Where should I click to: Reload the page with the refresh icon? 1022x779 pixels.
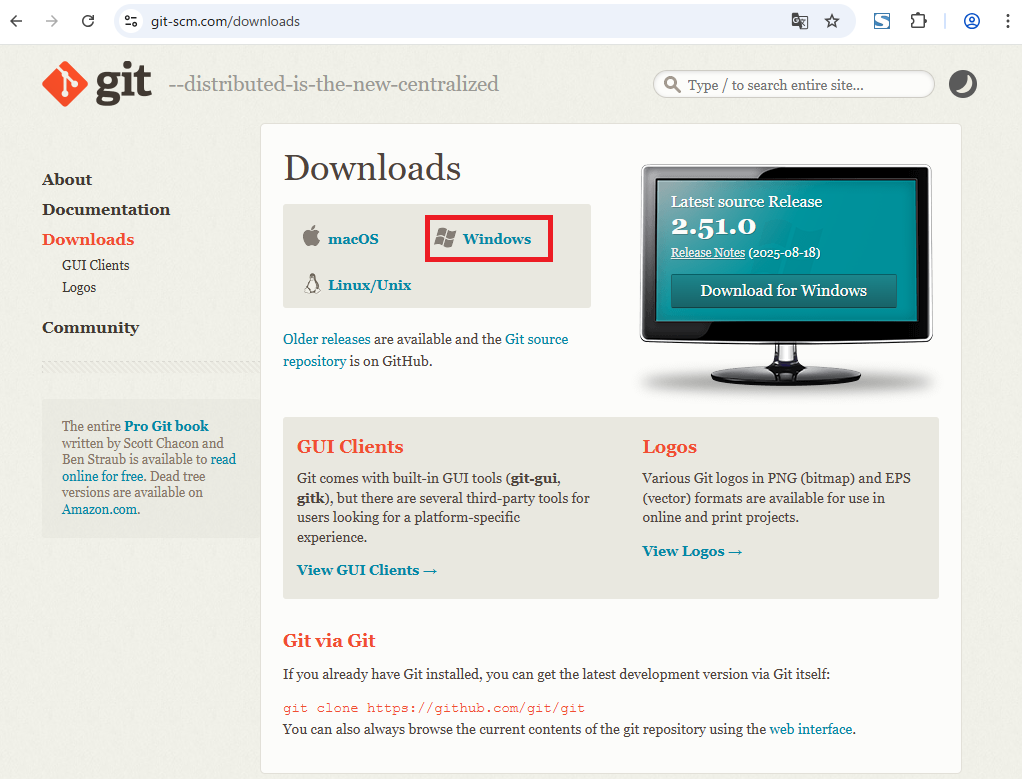[88, 21]
